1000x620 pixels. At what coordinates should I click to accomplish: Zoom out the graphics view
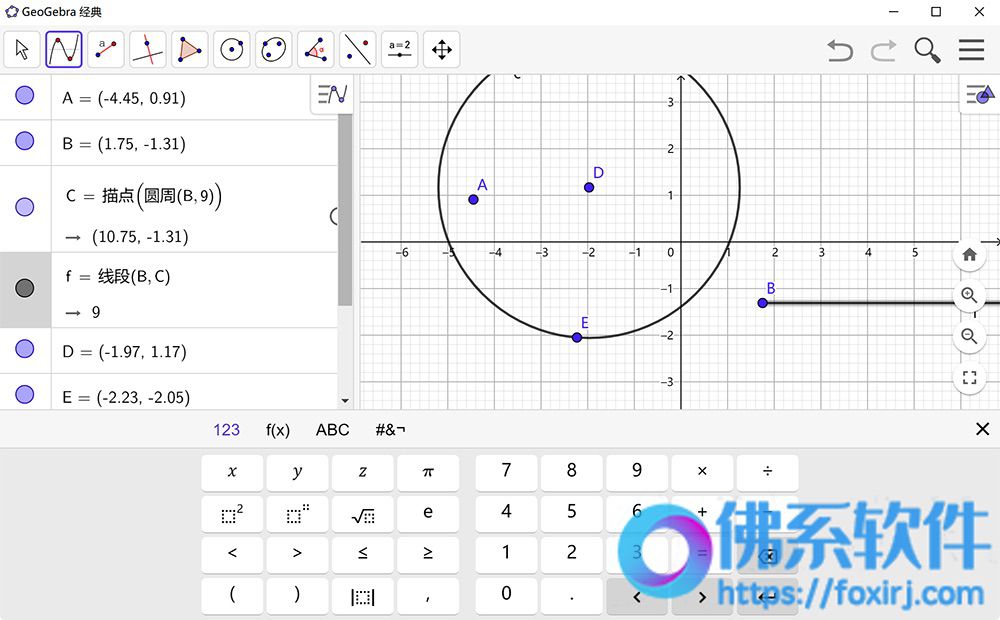969,336
